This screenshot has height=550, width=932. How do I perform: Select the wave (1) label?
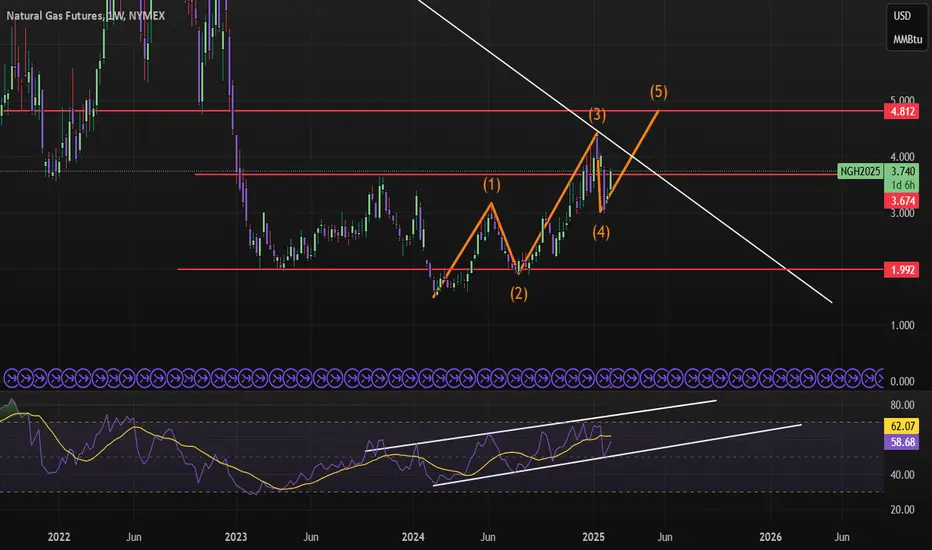tap(492, 185)
